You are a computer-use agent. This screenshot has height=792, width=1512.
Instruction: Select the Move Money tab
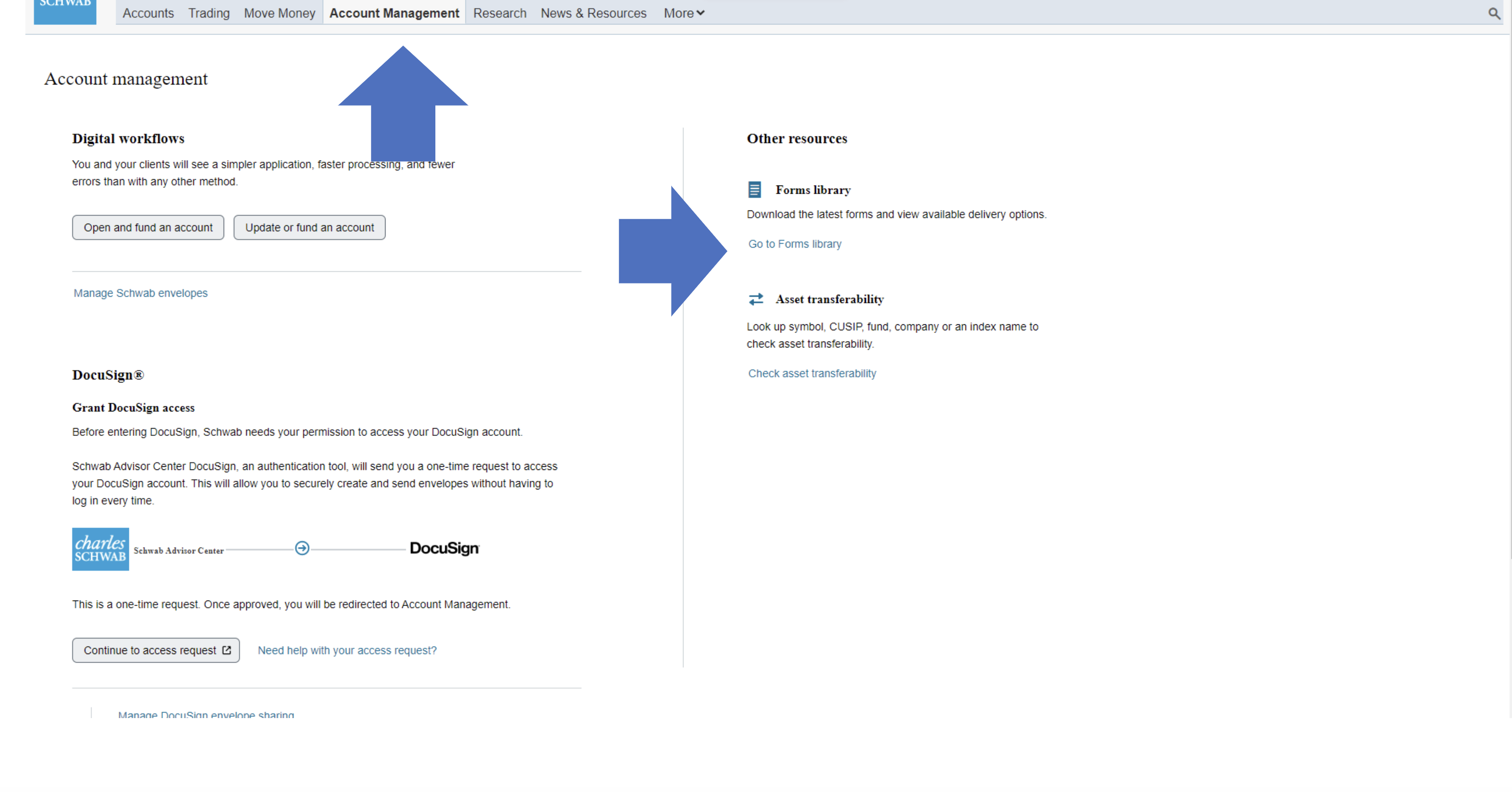[279, 13]
